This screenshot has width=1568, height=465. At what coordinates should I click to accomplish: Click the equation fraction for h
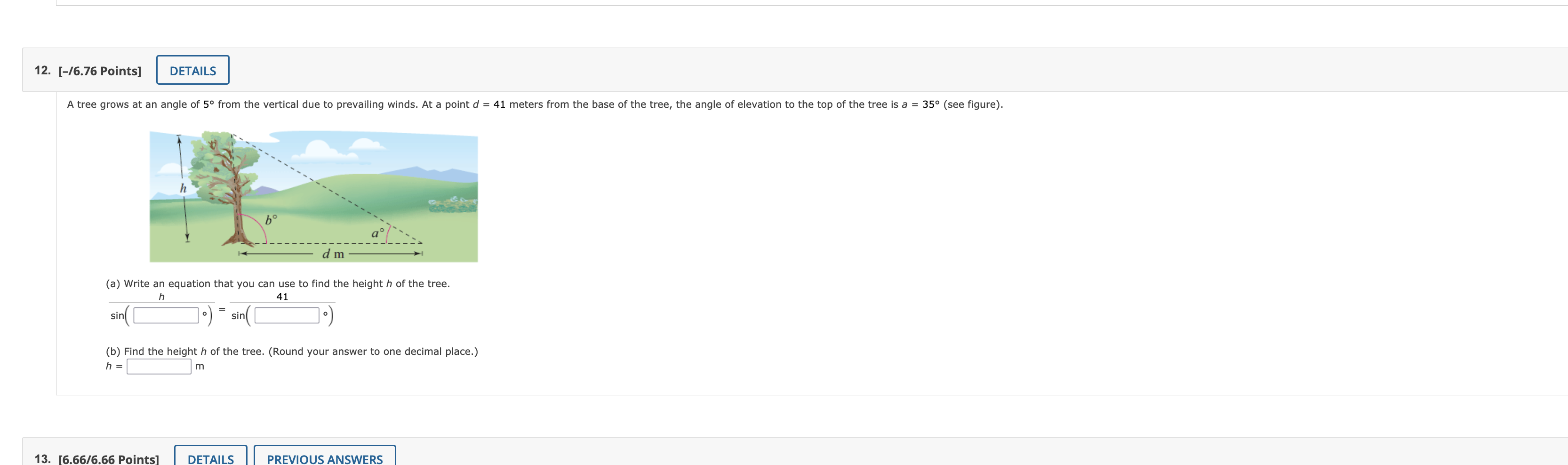coord(160,307)
